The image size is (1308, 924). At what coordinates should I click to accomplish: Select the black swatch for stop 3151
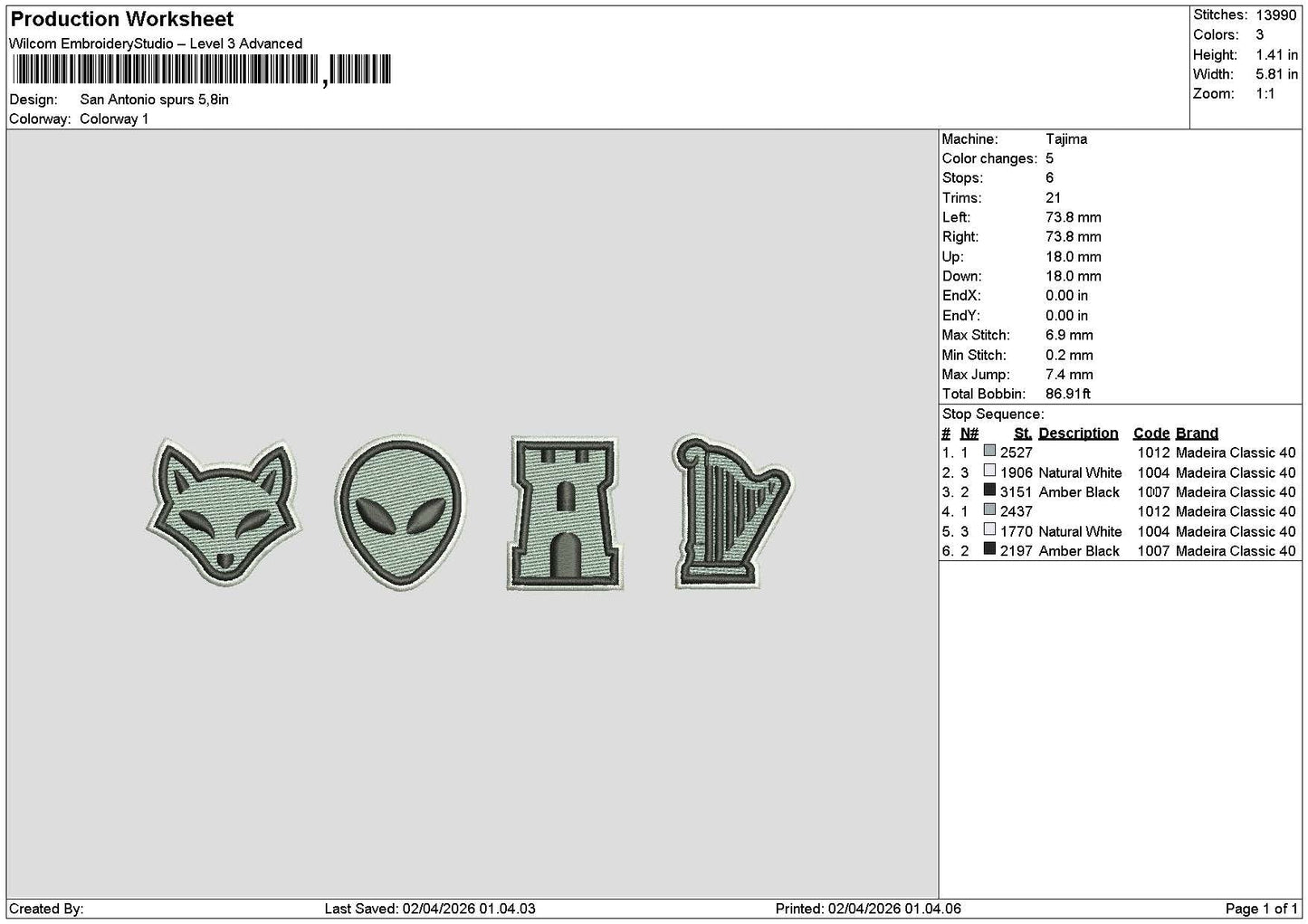(x=989, y=491)
